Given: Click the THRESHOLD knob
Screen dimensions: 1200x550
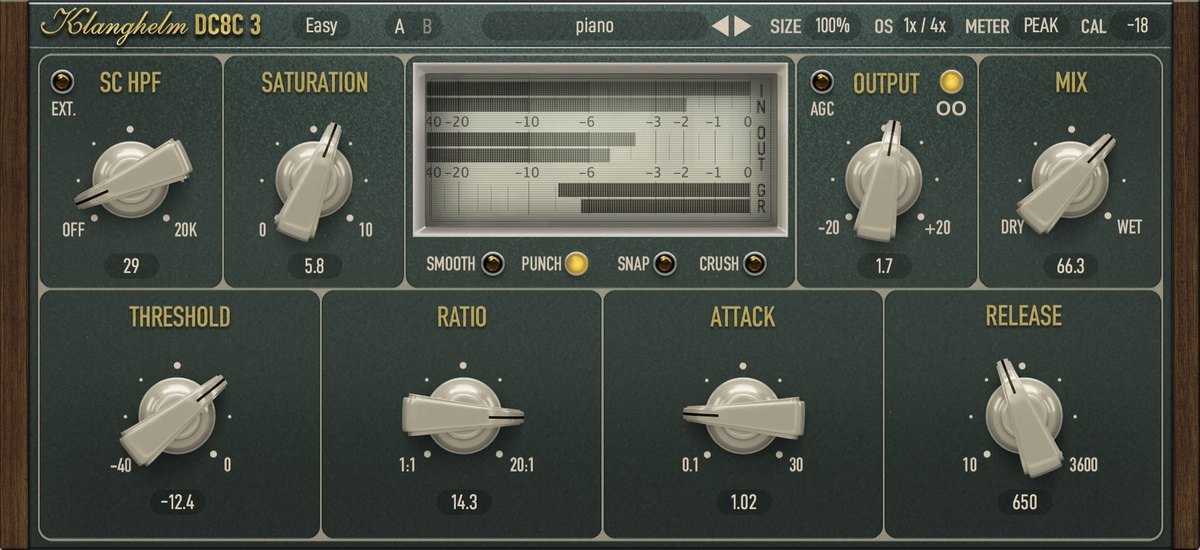Looking at the screenshot, I should pos(176,417).
